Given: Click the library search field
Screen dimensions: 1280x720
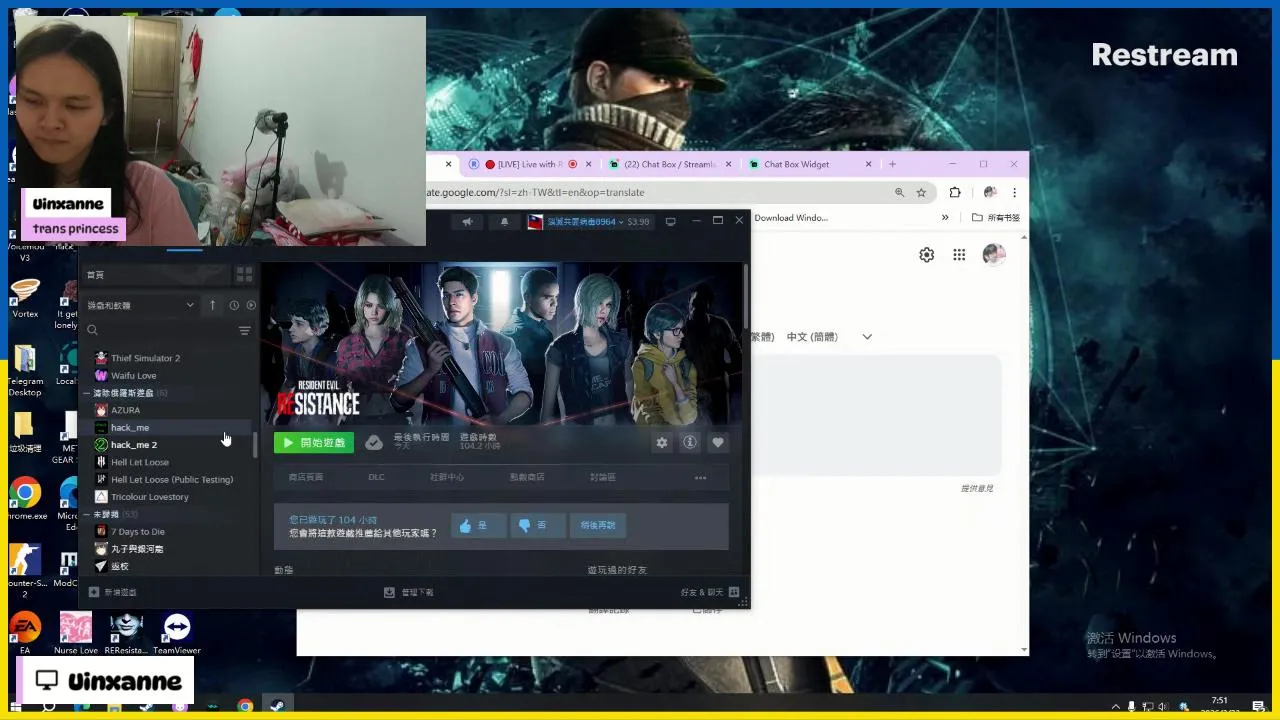Looking at the screenshot, I should (x=160, y=330).
